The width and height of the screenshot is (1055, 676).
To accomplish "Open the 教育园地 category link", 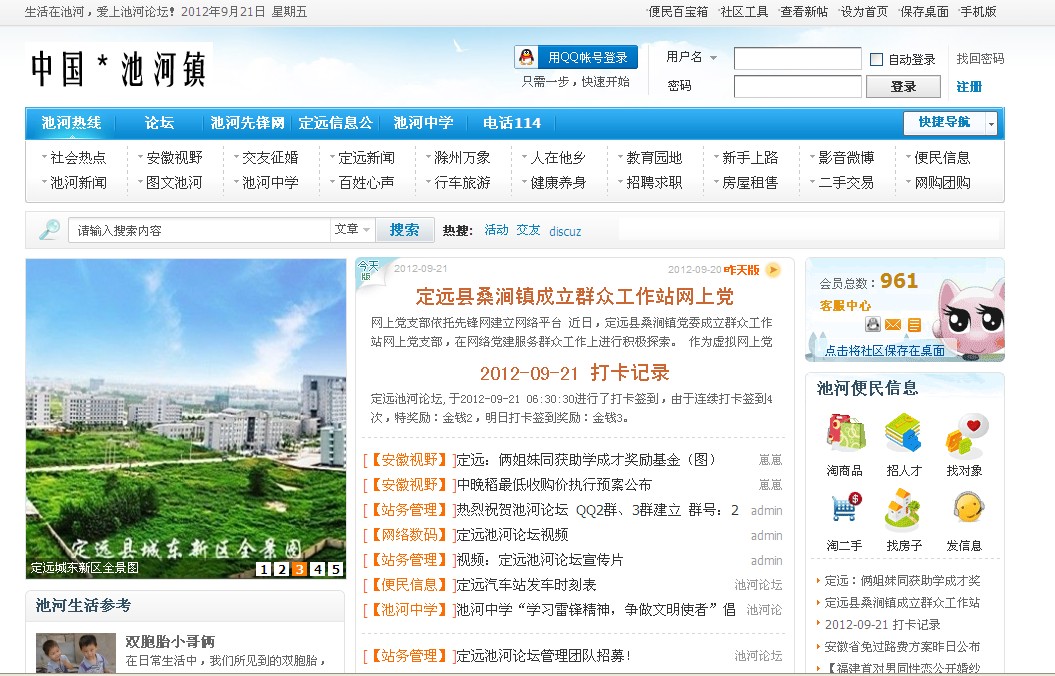I will (654, 157).
